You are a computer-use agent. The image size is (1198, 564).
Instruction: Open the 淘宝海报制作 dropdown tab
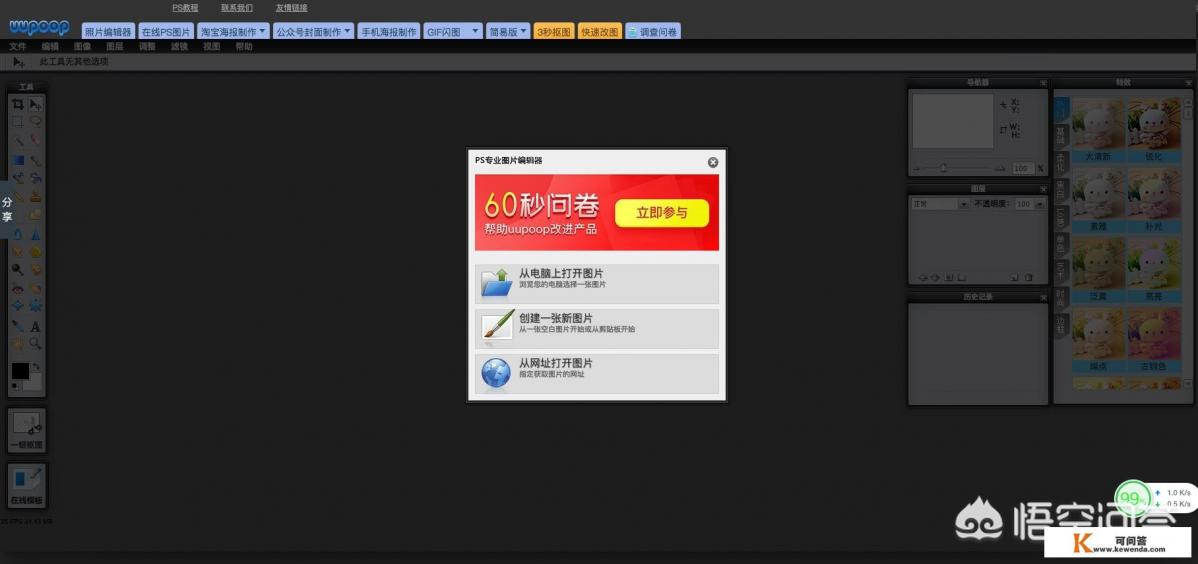click(234, 31)
